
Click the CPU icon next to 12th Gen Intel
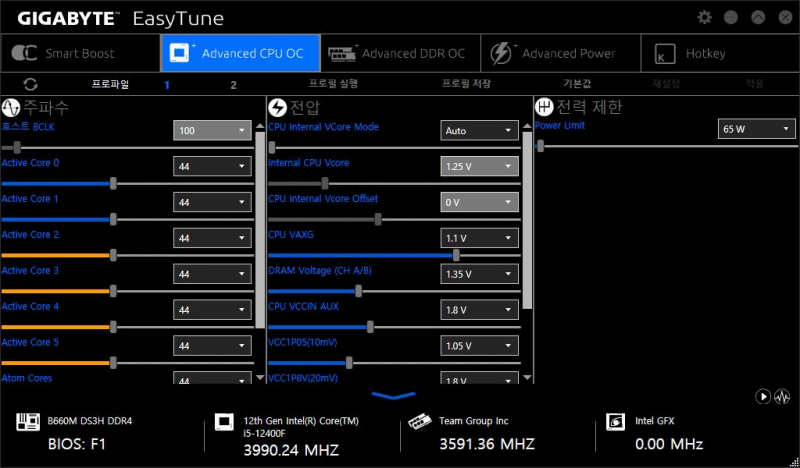pyautogui.click(x=224, y=422)
